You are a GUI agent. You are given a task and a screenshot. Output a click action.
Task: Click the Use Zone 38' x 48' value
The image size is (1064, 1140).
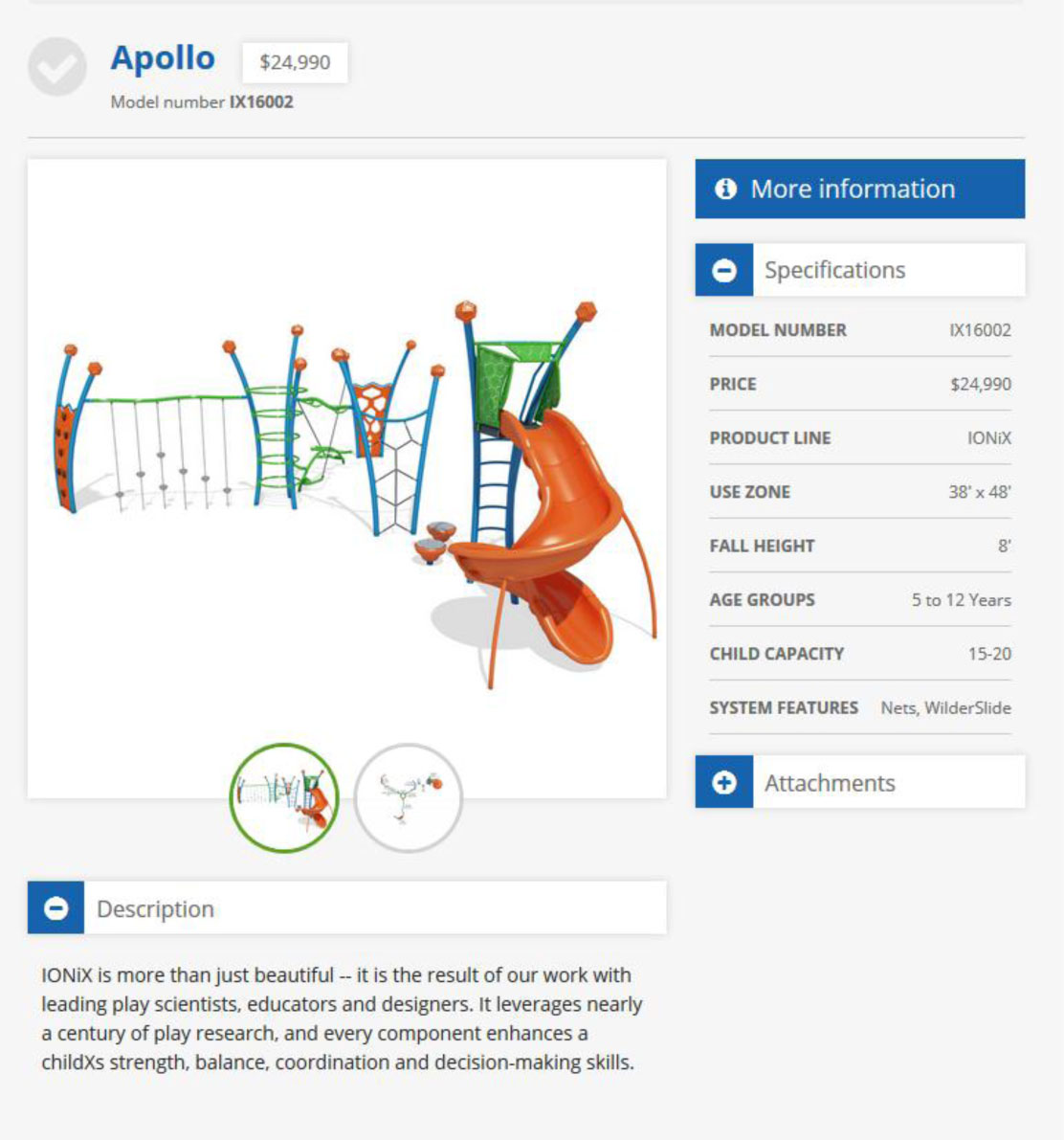979,492
